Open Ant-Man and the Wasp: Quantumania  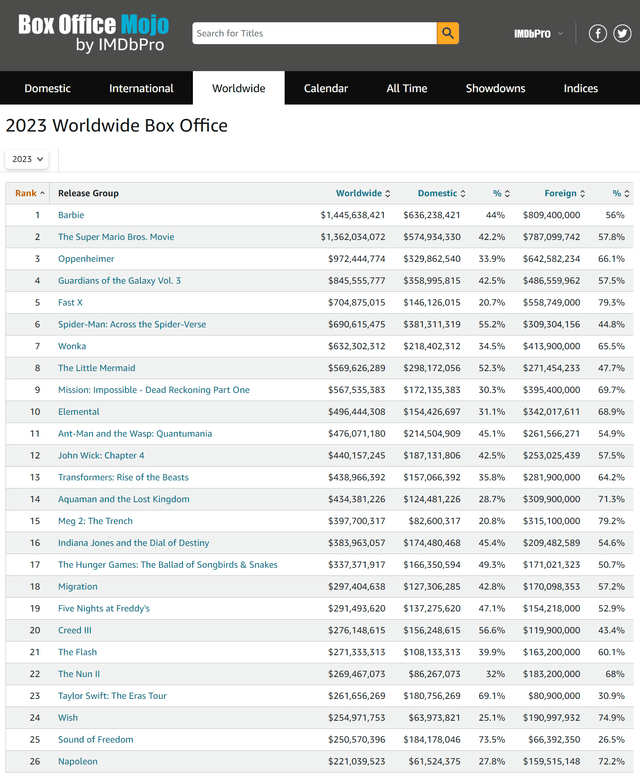click(x=135, y=433)
